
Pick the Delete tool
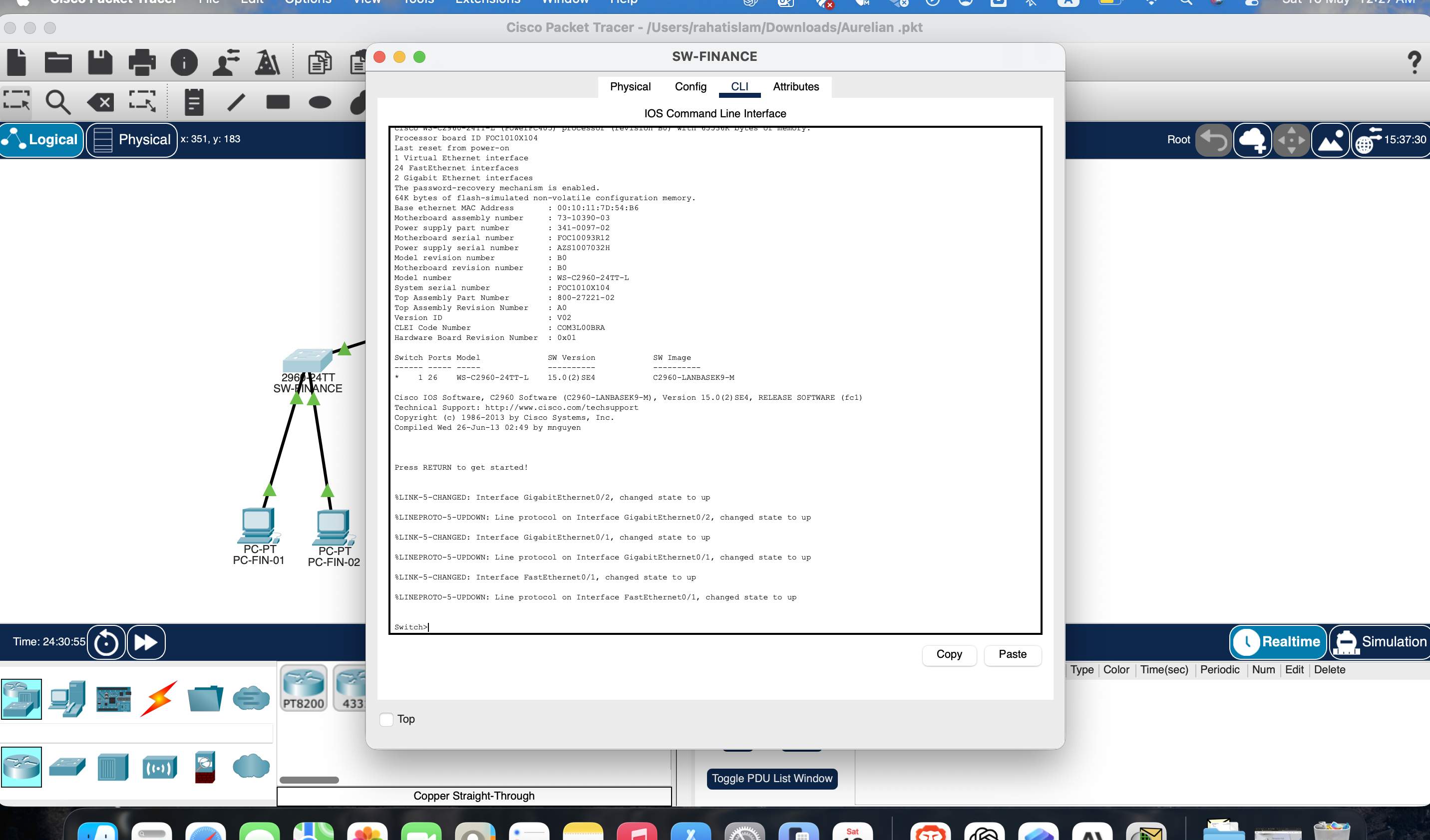100,102
